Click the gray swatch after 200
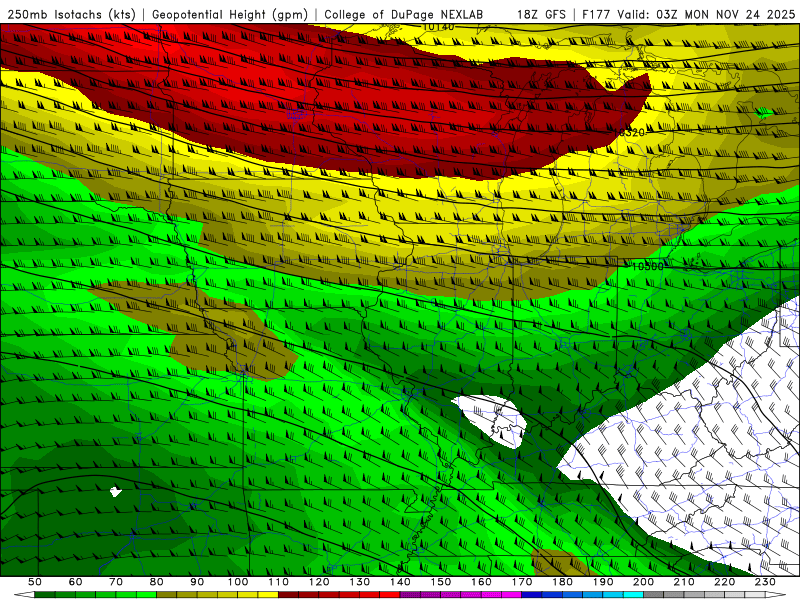The image size is (800, 600). point(654,594)
